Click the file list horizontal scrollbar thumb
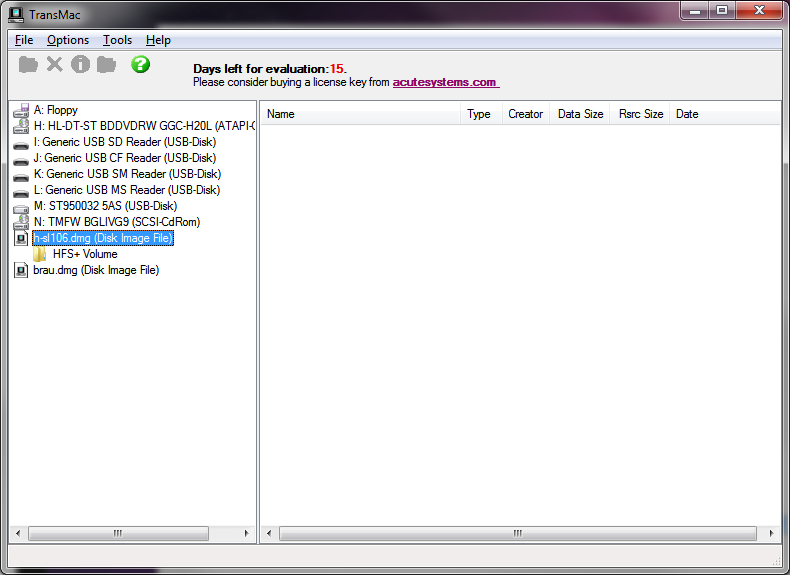The width and height of the screenshot is (790, 575). tap(518, 533)
